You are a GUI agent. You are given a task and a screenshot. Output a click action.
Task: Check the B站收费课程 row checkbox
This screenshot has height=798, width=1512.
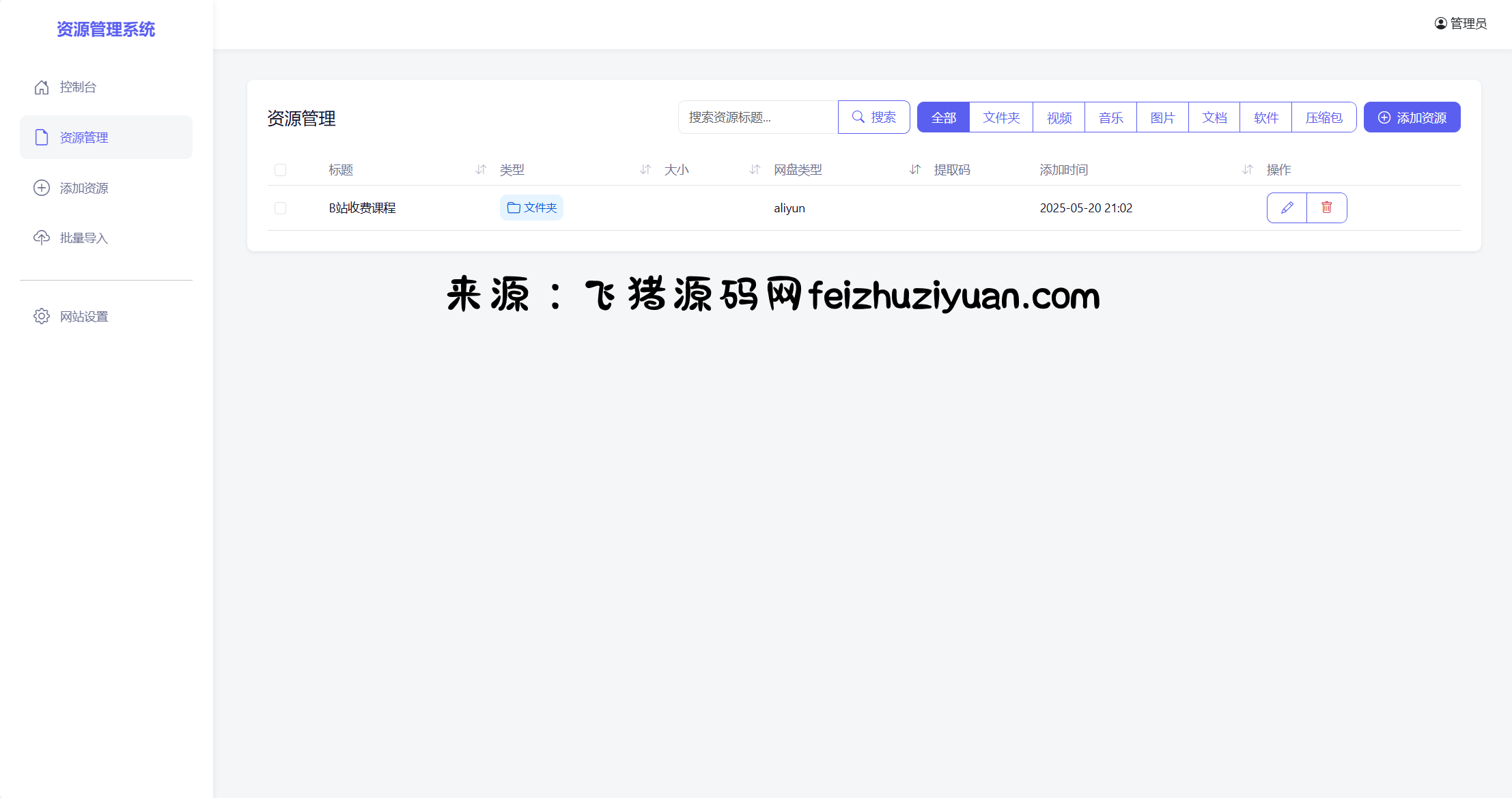[280, 208]
